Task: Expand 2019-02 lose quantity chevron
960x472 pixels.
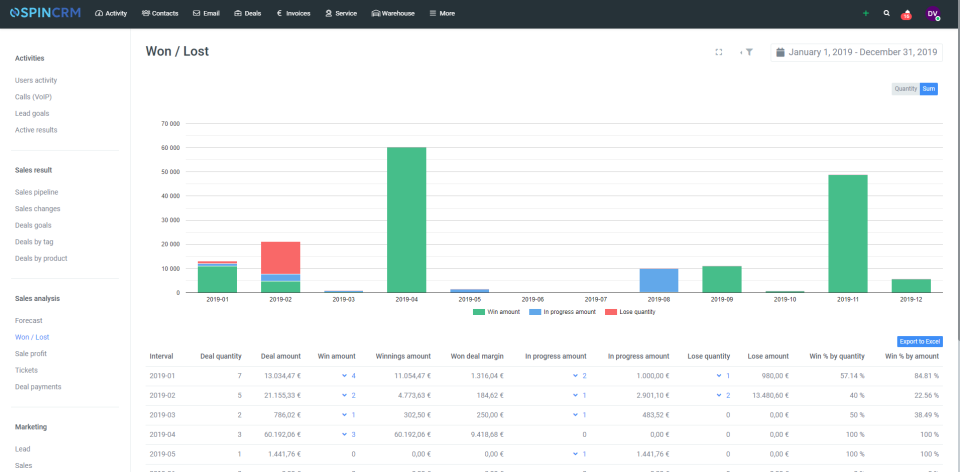Action: (x=719, y=395)
